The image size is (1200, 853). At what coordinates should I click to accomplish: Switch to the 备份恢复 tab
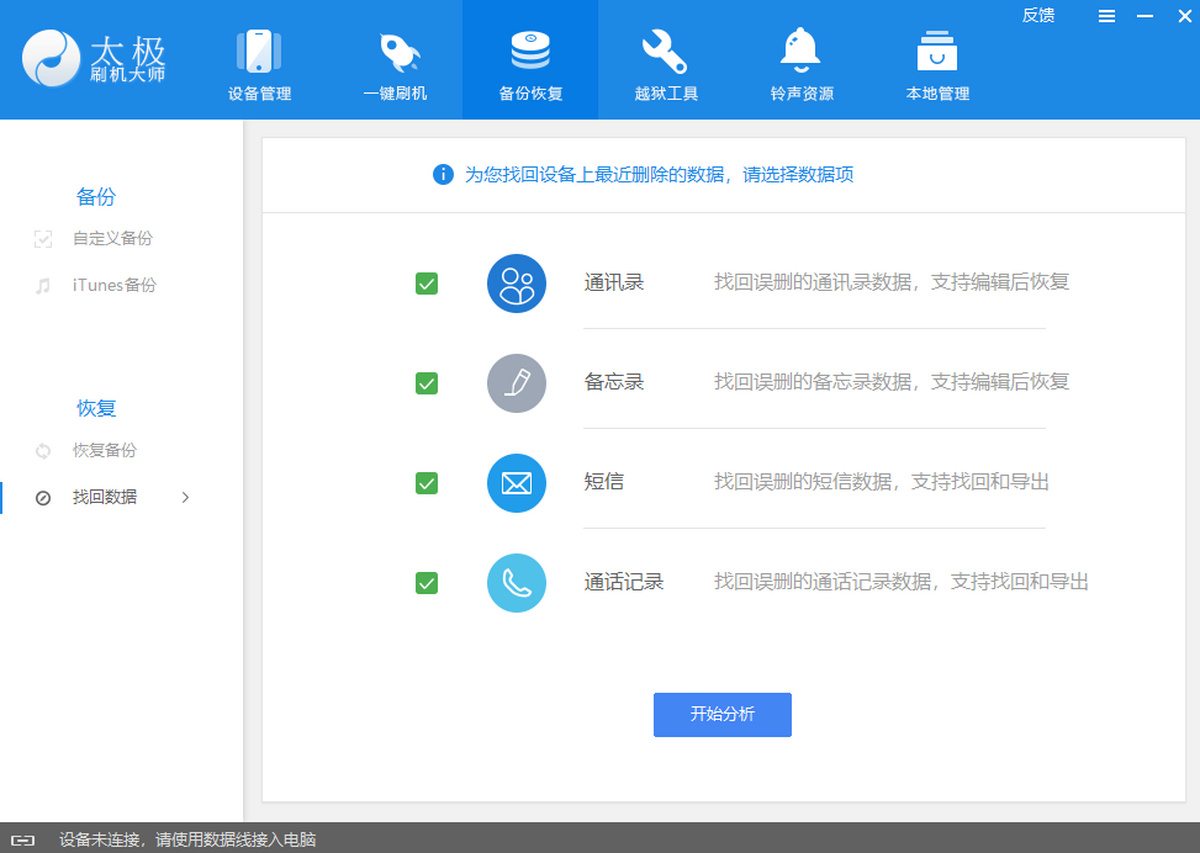(x=530, y=60)
